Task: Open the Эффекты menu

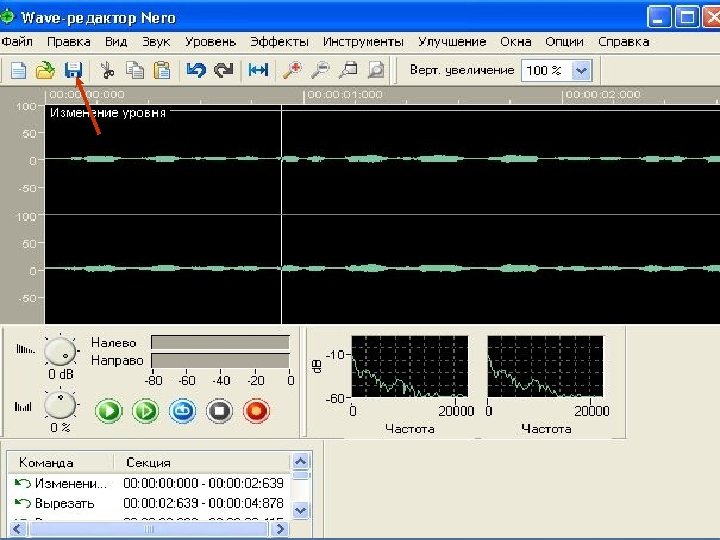Action: [x=279, y=42]
